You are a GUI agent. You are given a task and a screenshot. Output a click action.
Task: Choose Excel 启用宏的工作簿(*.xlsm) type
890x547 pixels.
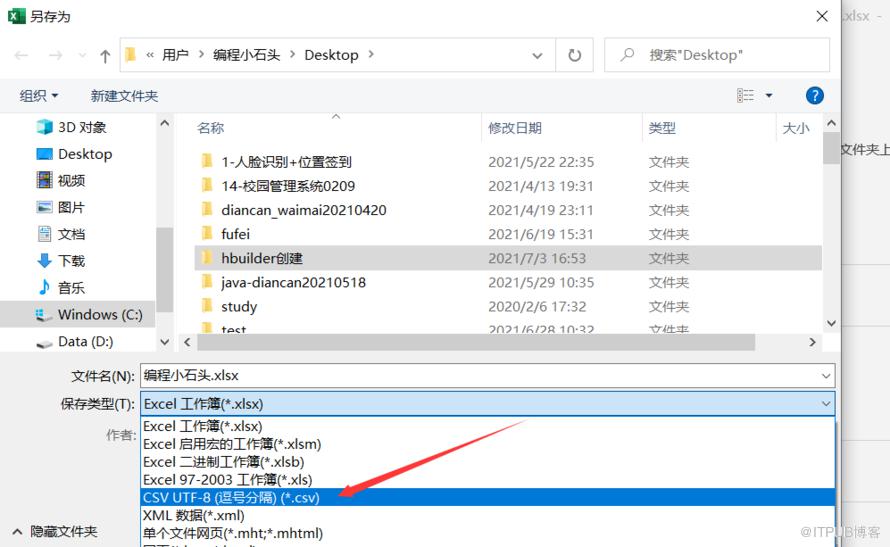coord(488,444)
